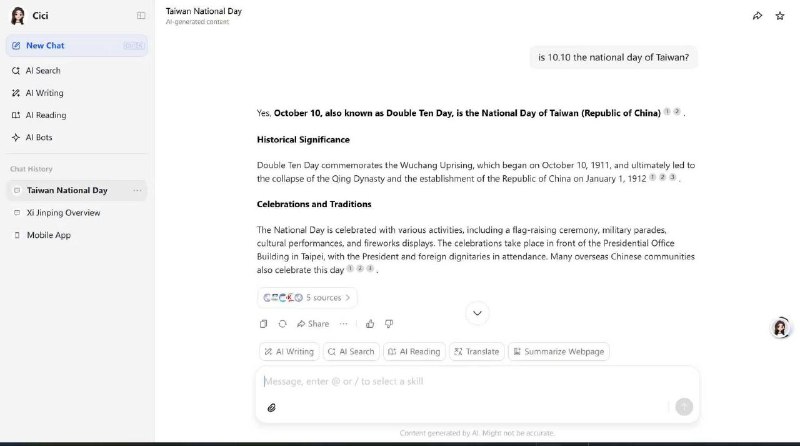Select Xi Jinping Overview from chat history
This screenshot has height=446, width=800.
(63, 213)
